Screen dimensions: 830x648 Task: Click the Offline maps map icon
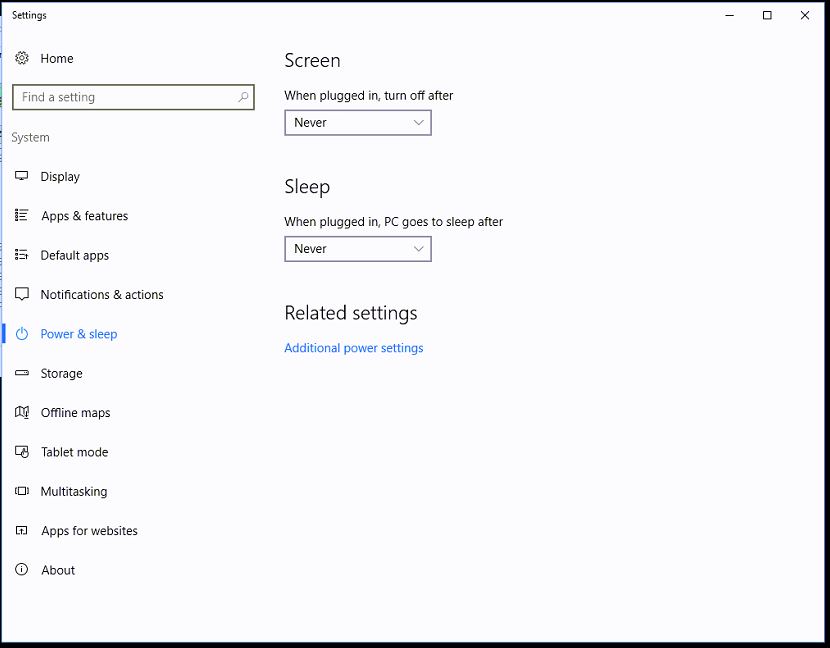click(22, 413)
